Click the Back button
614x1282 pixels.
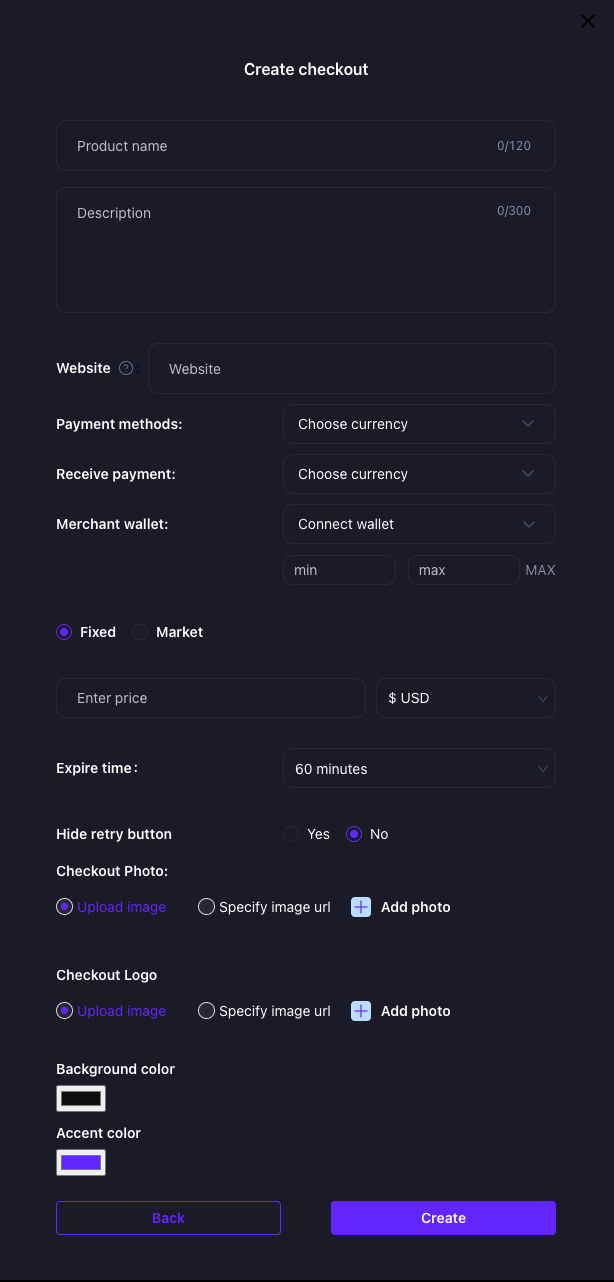[168, 1218]
